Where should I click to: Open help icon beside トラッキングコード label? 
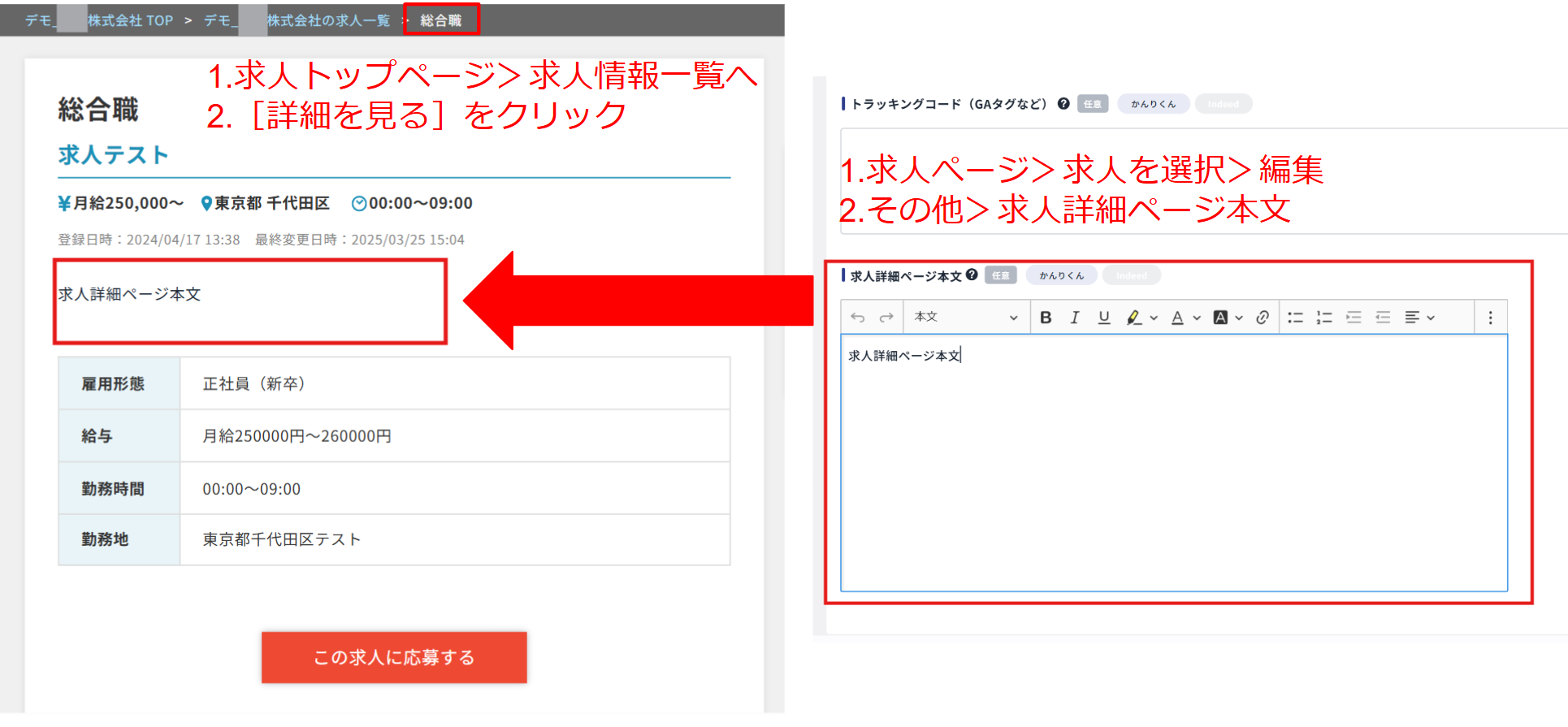(1063, 103)
